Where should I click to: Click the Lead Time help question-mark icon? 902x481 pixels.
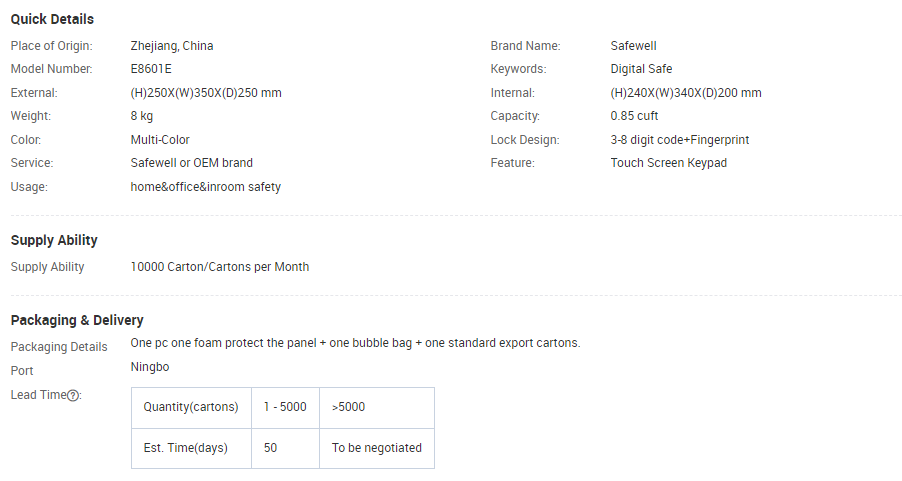73,395
